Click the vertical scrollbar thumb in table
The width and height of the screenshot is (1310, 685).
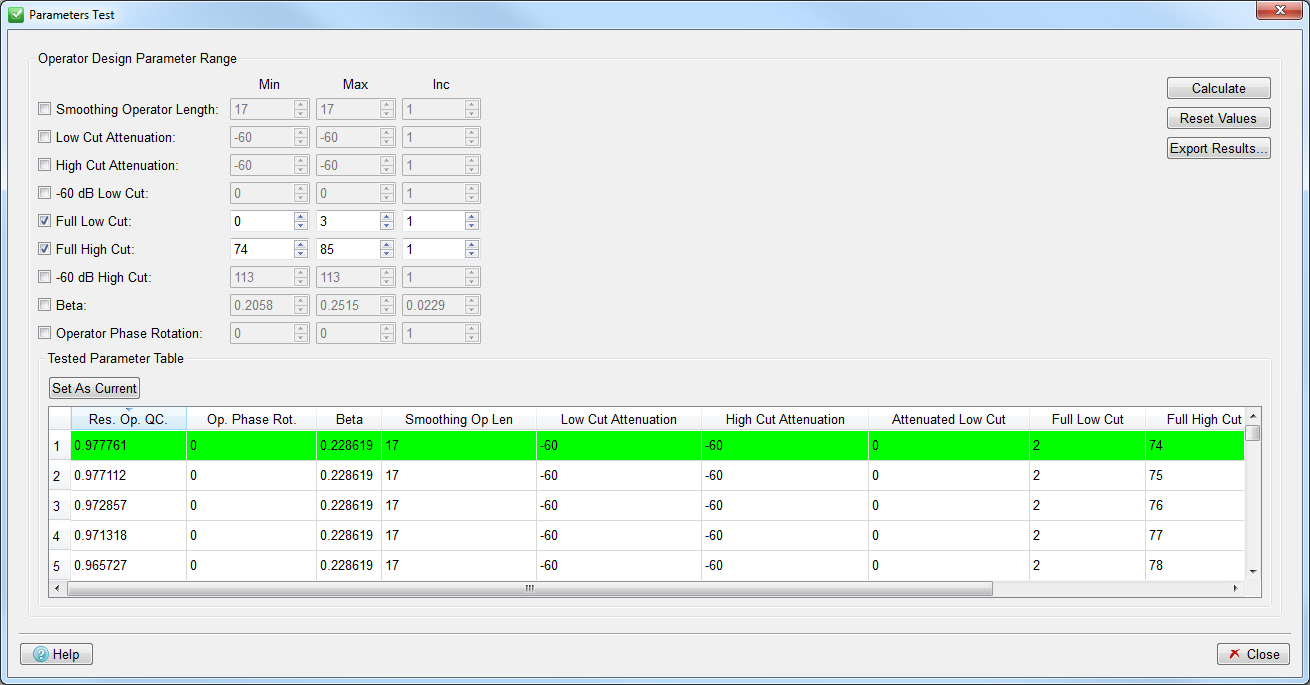1253,433
